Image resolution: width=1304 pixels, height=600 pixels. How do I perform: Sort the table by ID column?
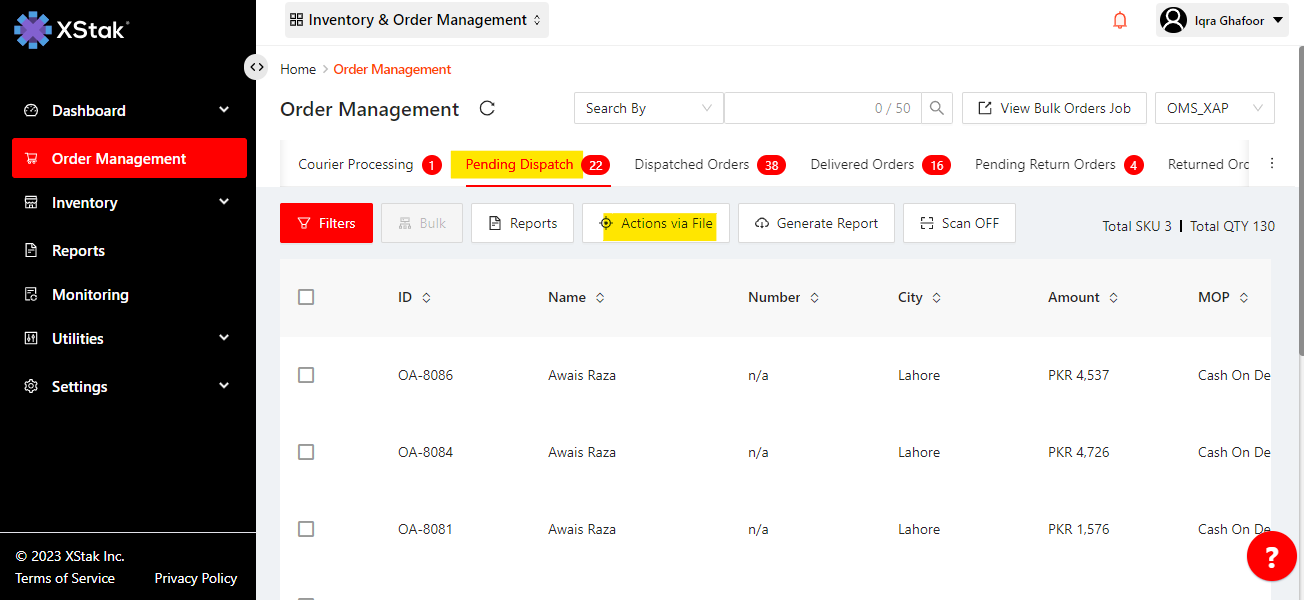427,298
